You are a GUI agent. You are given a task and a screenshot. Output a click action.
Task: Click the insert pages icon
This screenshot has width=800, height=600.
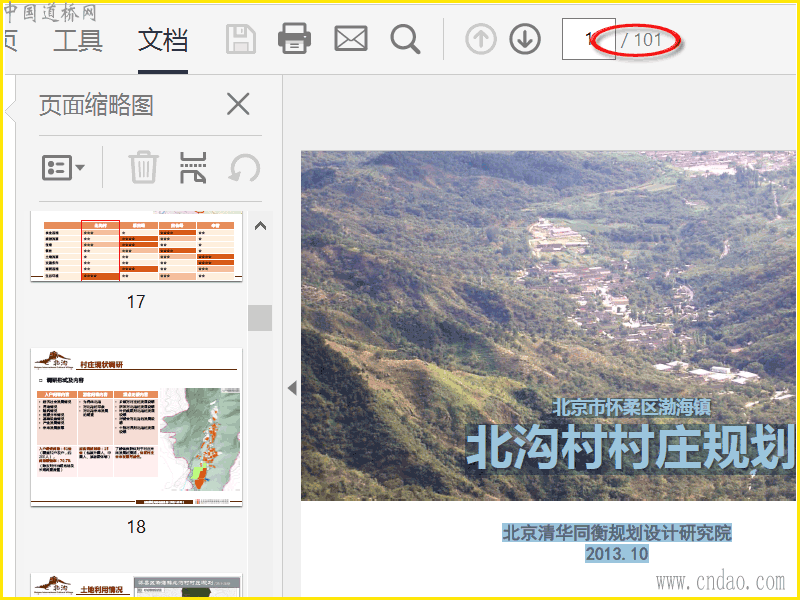point(193,167)
